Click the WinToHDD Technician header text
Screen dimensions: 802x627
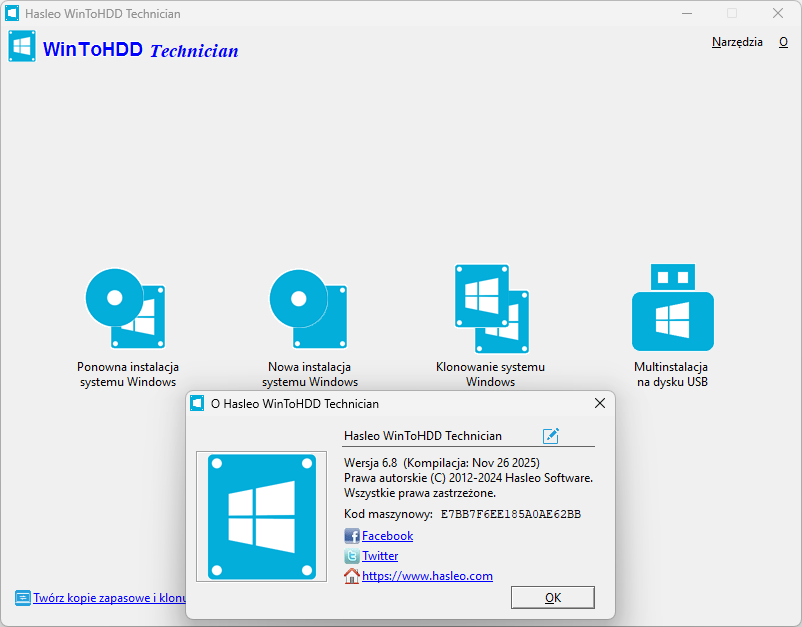[141, 50]
